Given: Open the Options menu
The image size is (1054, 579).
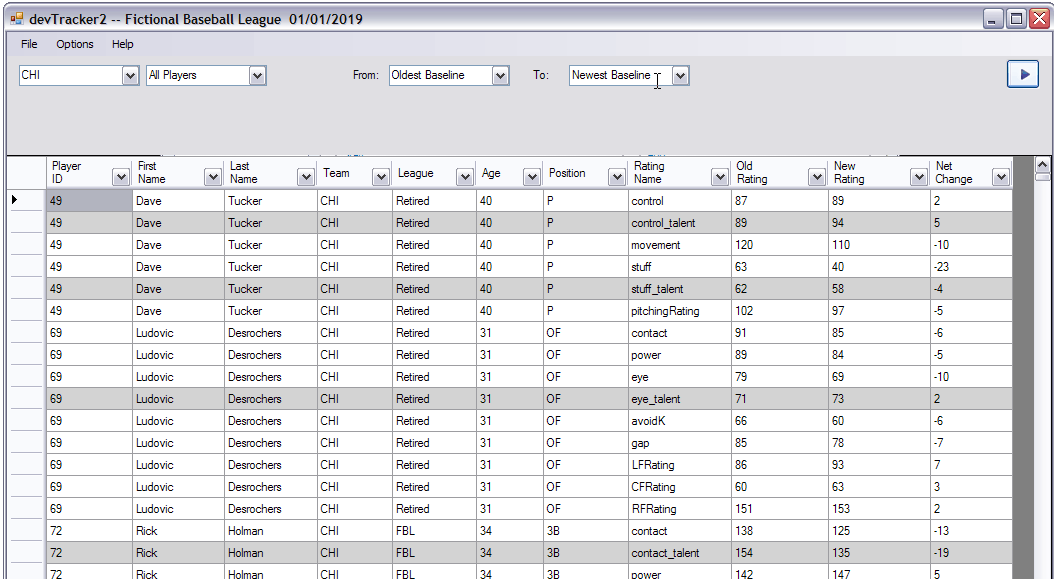Looking at the screenshot, I should point(75,44).
